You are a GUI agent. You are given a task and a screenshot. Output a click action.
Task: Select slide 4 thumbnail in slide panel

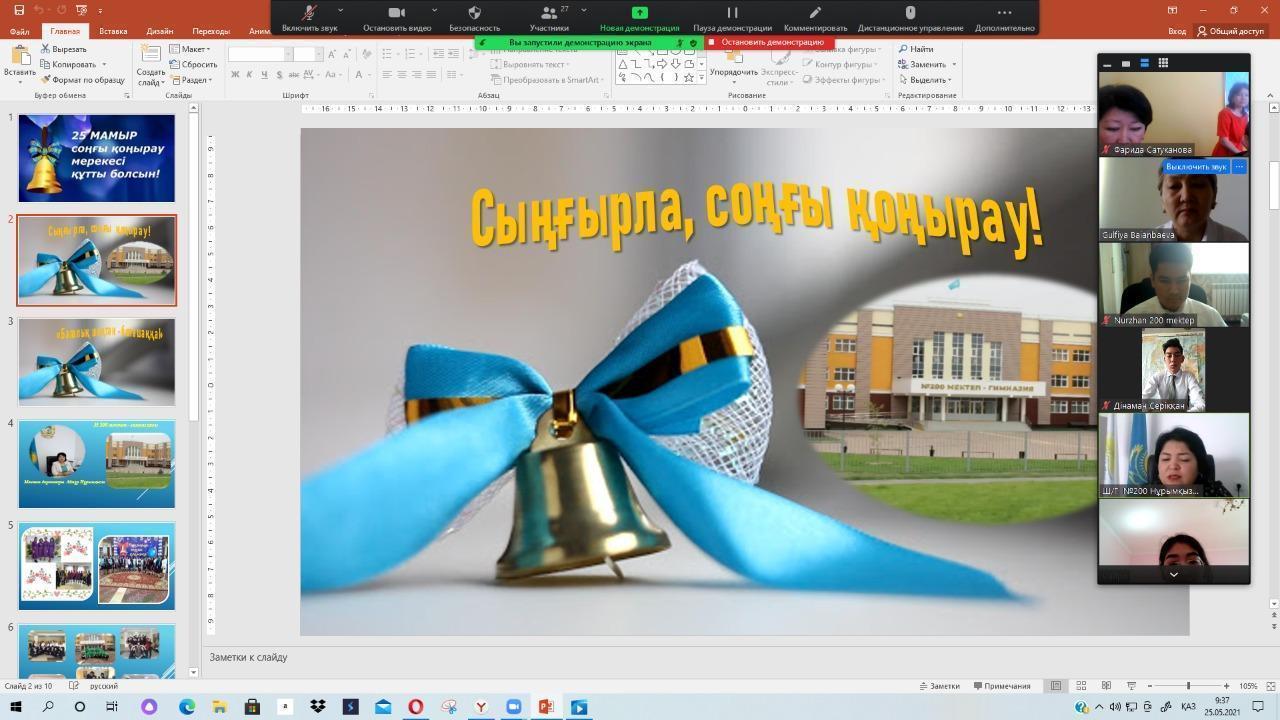tap(96, 464)
